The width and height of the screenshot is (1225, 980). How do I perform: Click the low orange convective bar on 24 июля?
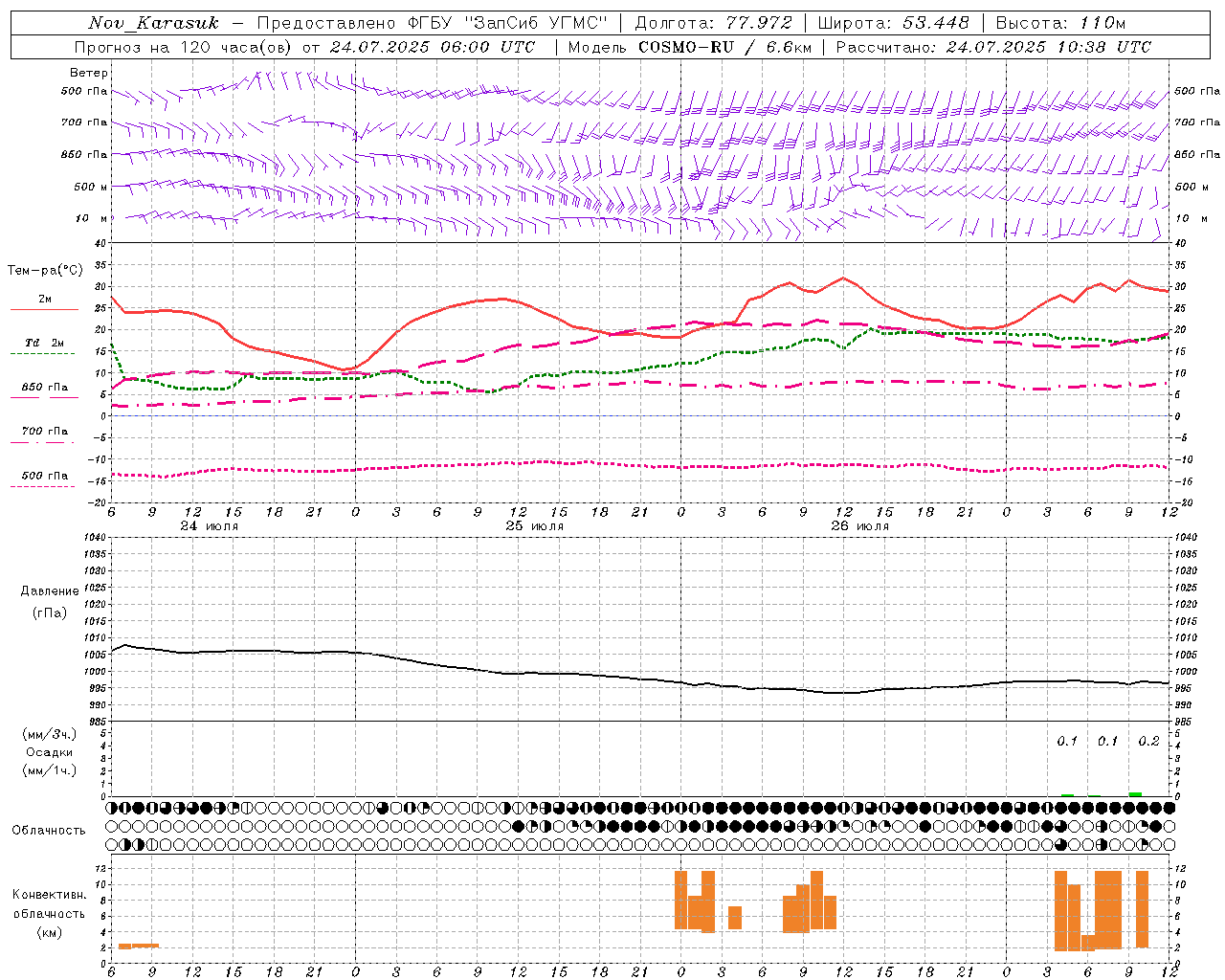pyautogui.click(x=138, y=946)
